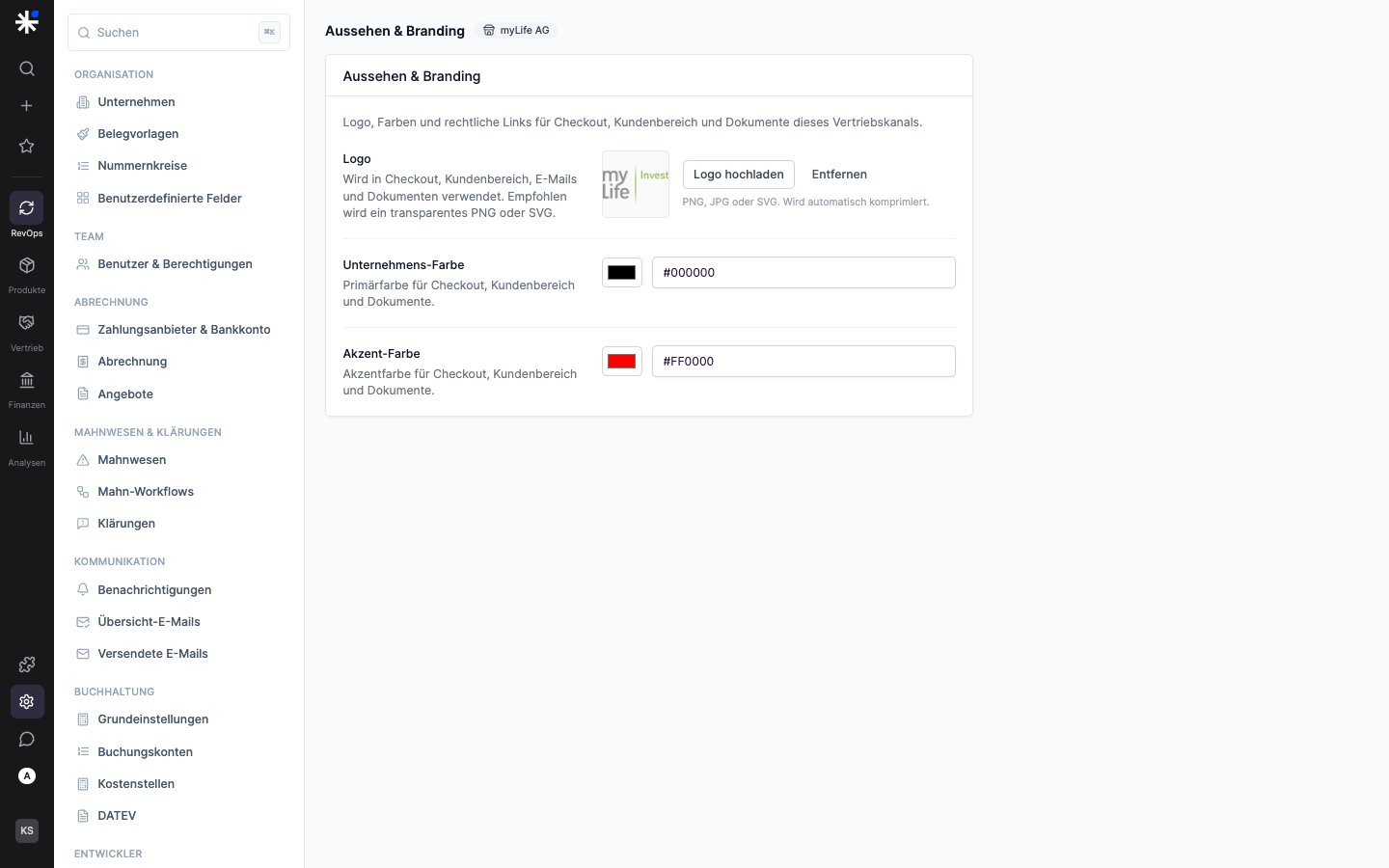The width and height of the screenshot is (1389, 868).
Task: Click the Benachrichtigungen bell icon
Action: pyautogui.click(x=83, y=590)
